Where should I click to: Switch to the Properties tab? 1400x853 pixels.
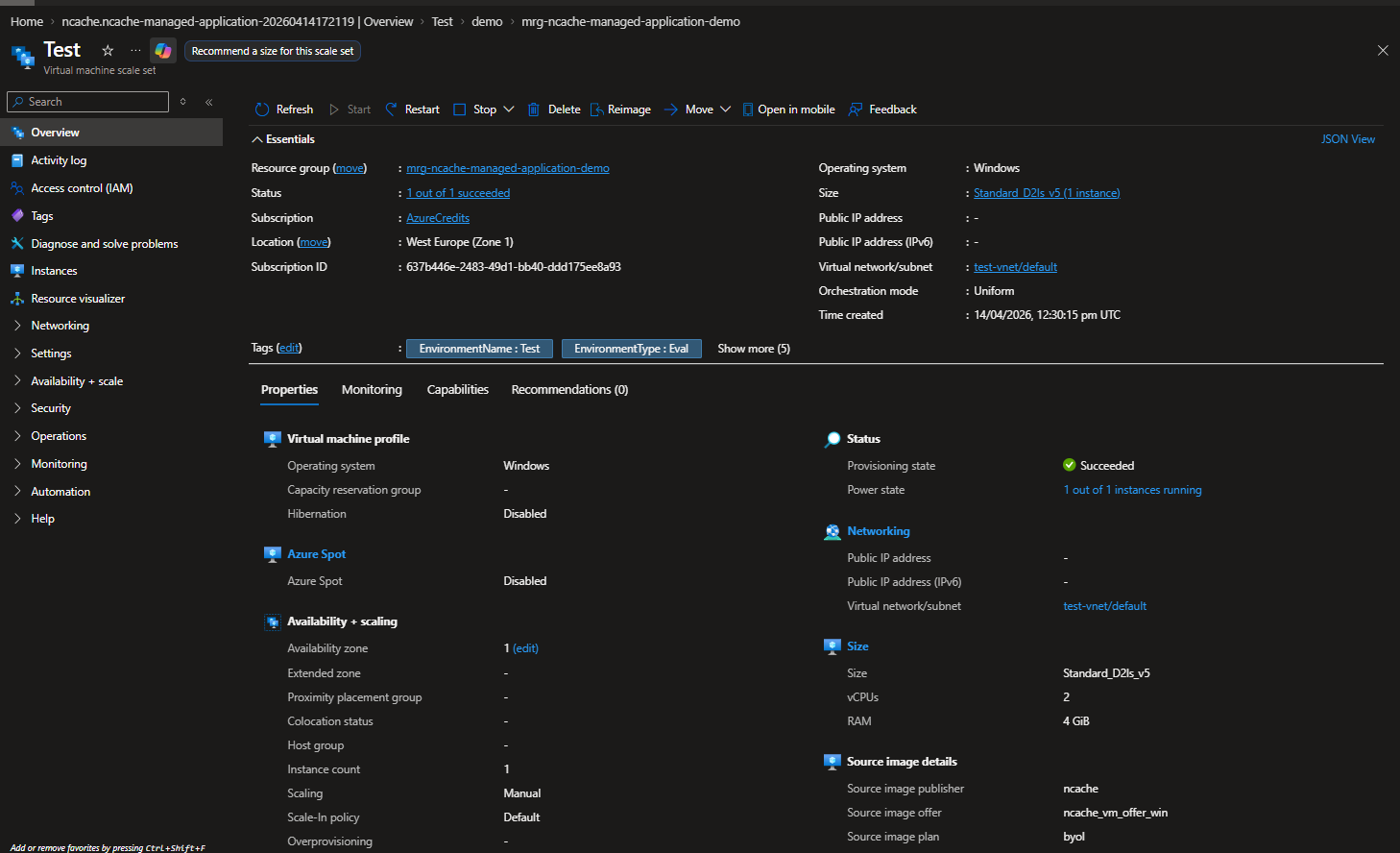(x=289, y=390)
